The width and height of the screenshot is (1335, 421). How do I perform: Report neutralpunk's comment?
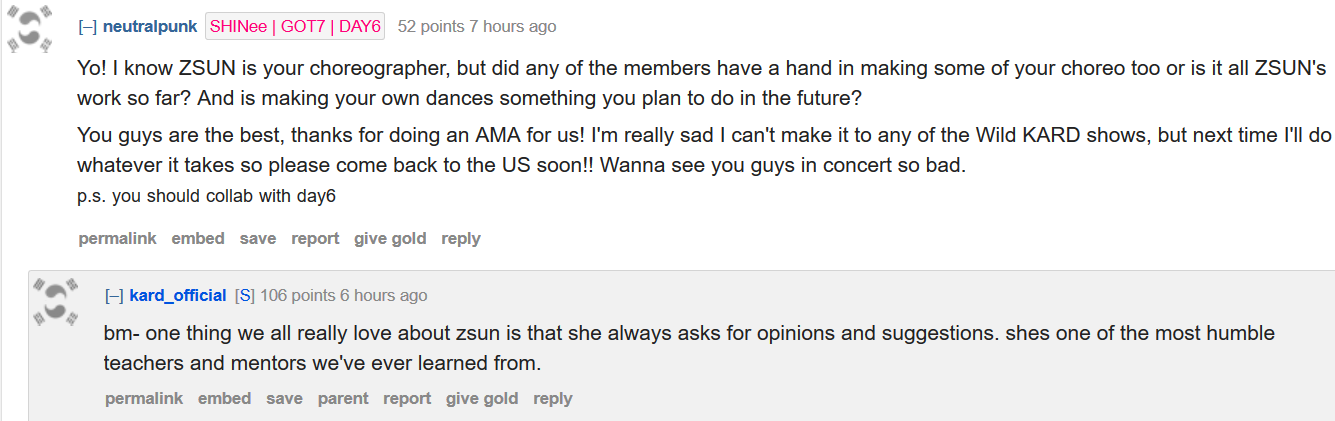click(315, 239)
